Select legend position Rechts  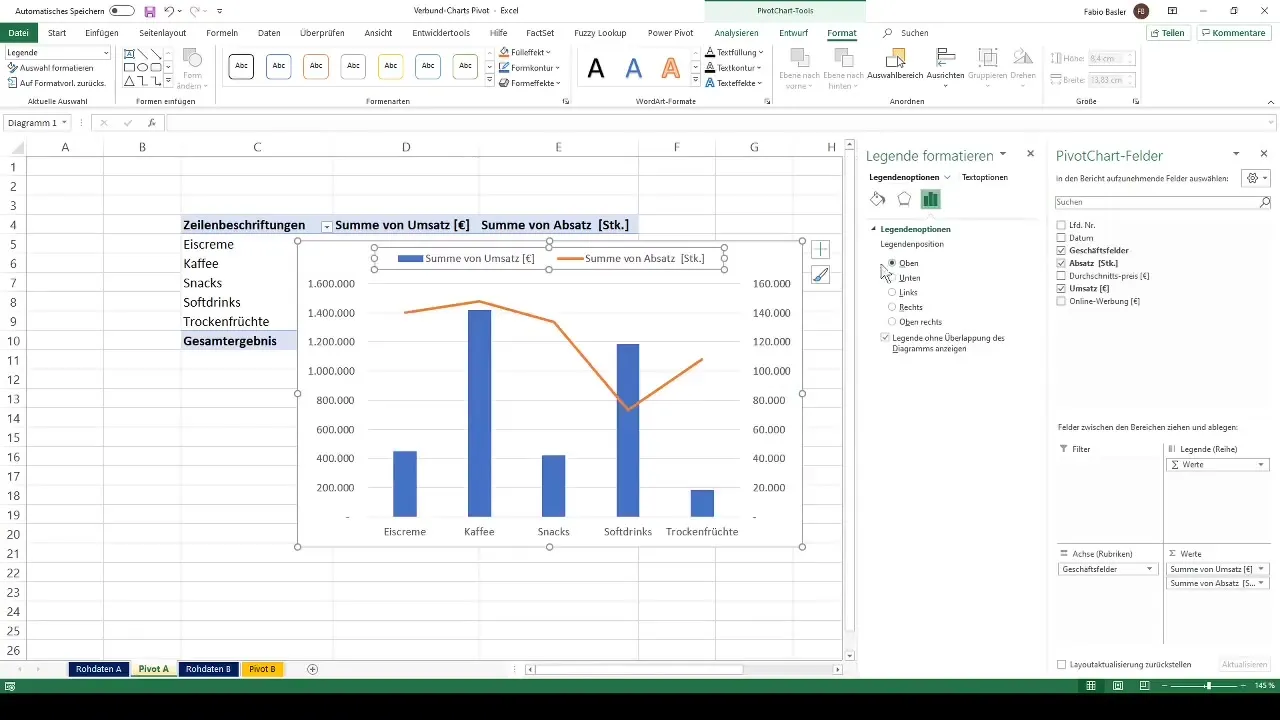892,307
